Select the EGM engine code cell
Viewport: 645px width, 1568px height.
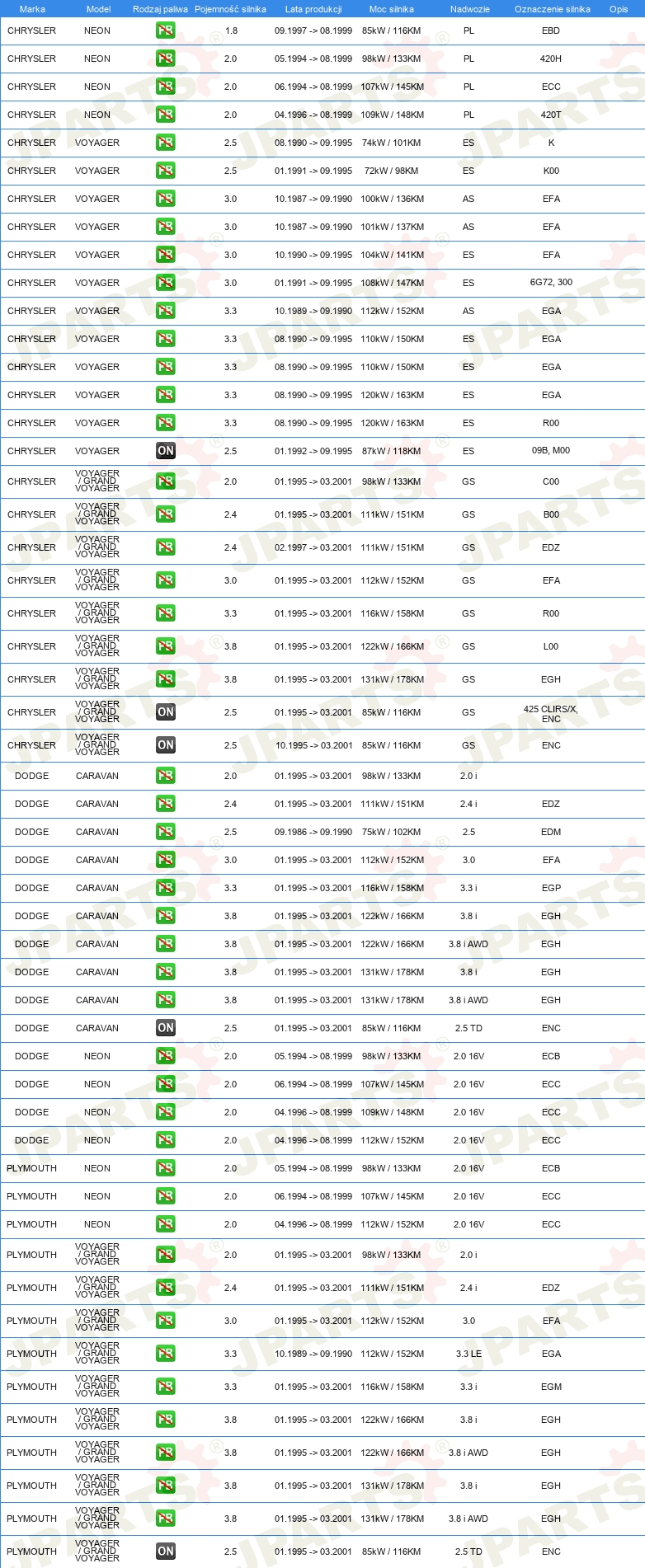tap(551, 1387)
